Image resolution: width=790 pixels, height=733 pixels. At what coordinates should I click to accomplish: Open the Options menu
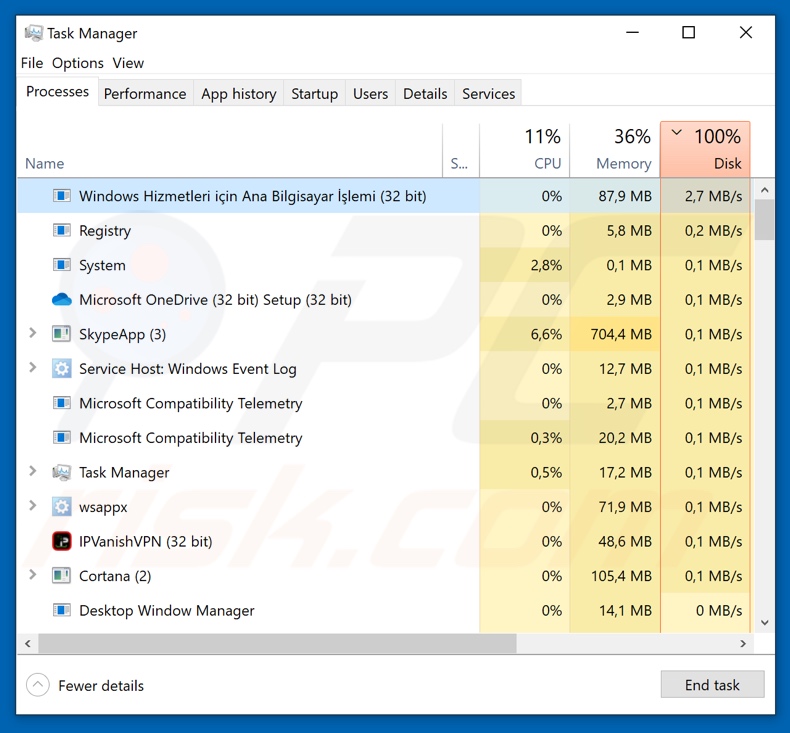click(78, 63)
